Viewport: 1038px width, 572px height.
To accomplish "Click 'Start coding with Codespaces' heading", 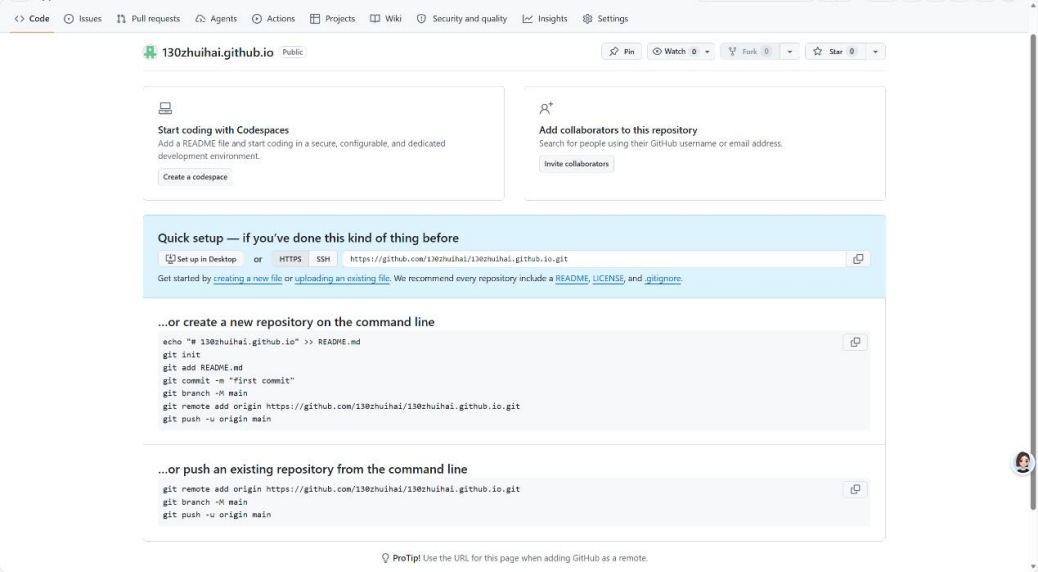I will (x=223, y=130).
